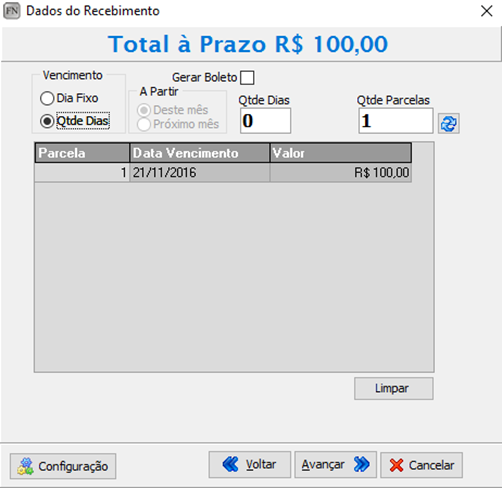
Task: Select the Dia Fixo radio option
Action: pos(47,98)
